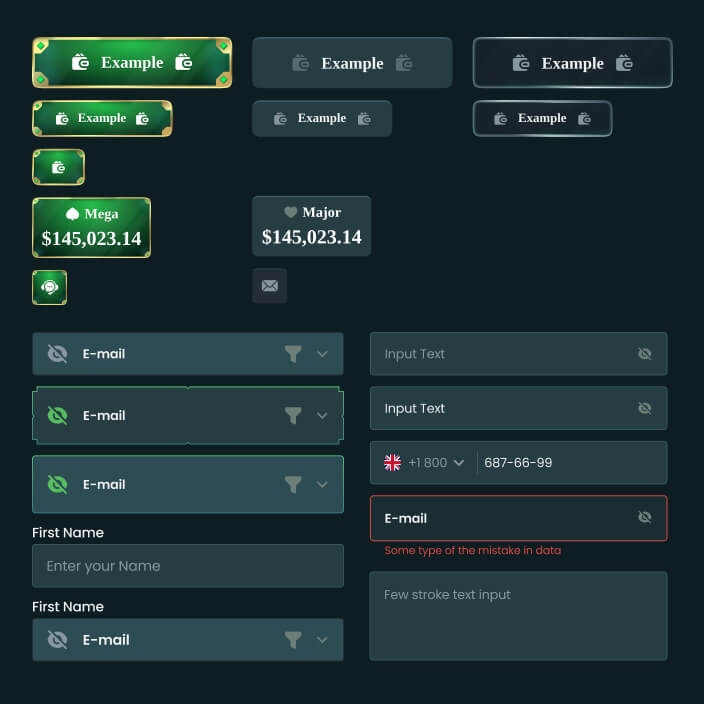Select the green Mega jackpot card
Image resolution: width=704 pixels, height=704 pixels.
point(92,228)
